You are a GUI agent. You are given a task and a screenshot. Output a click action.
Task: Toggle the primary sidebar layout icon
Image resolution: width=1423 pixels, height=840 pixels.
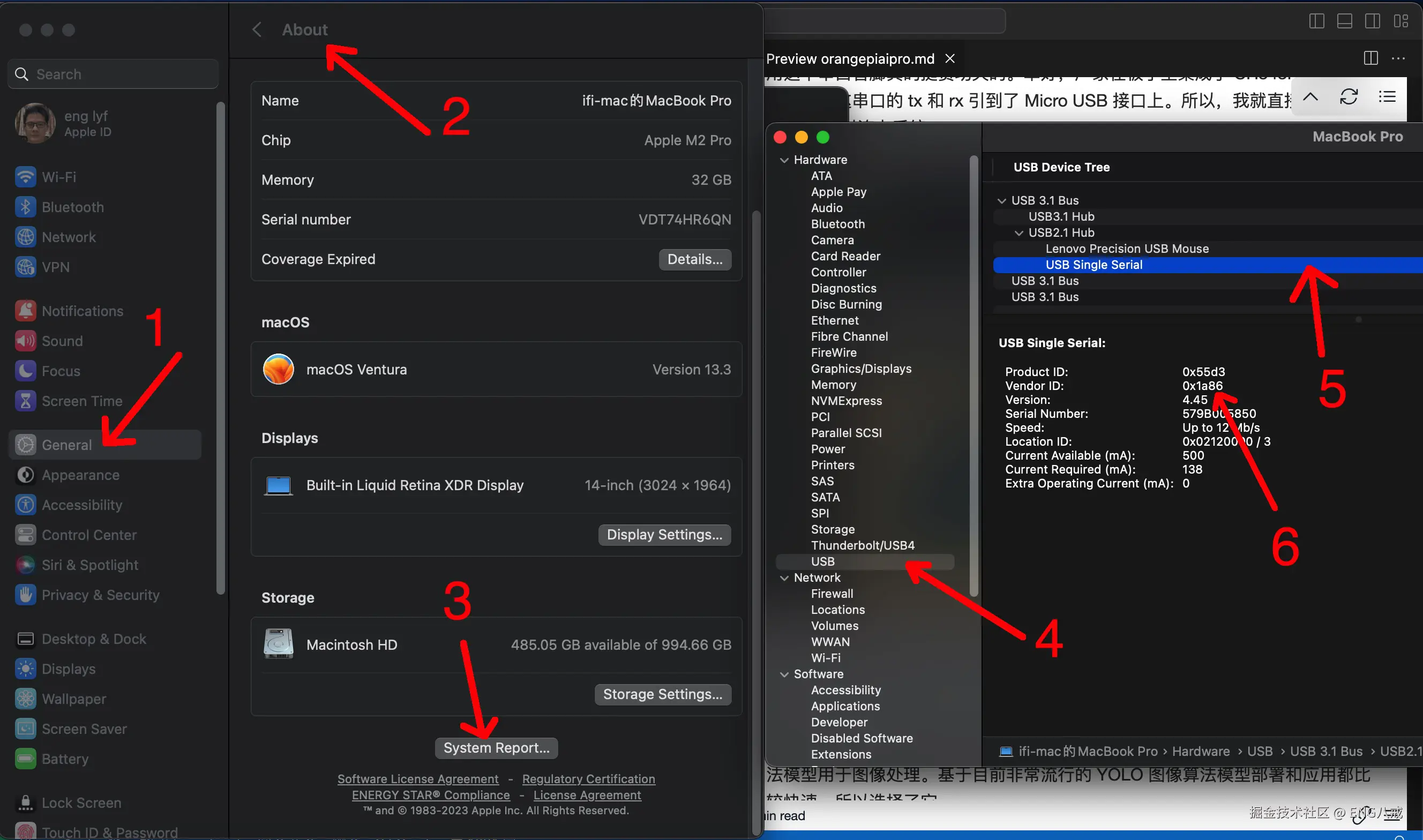coord(1316,21)
